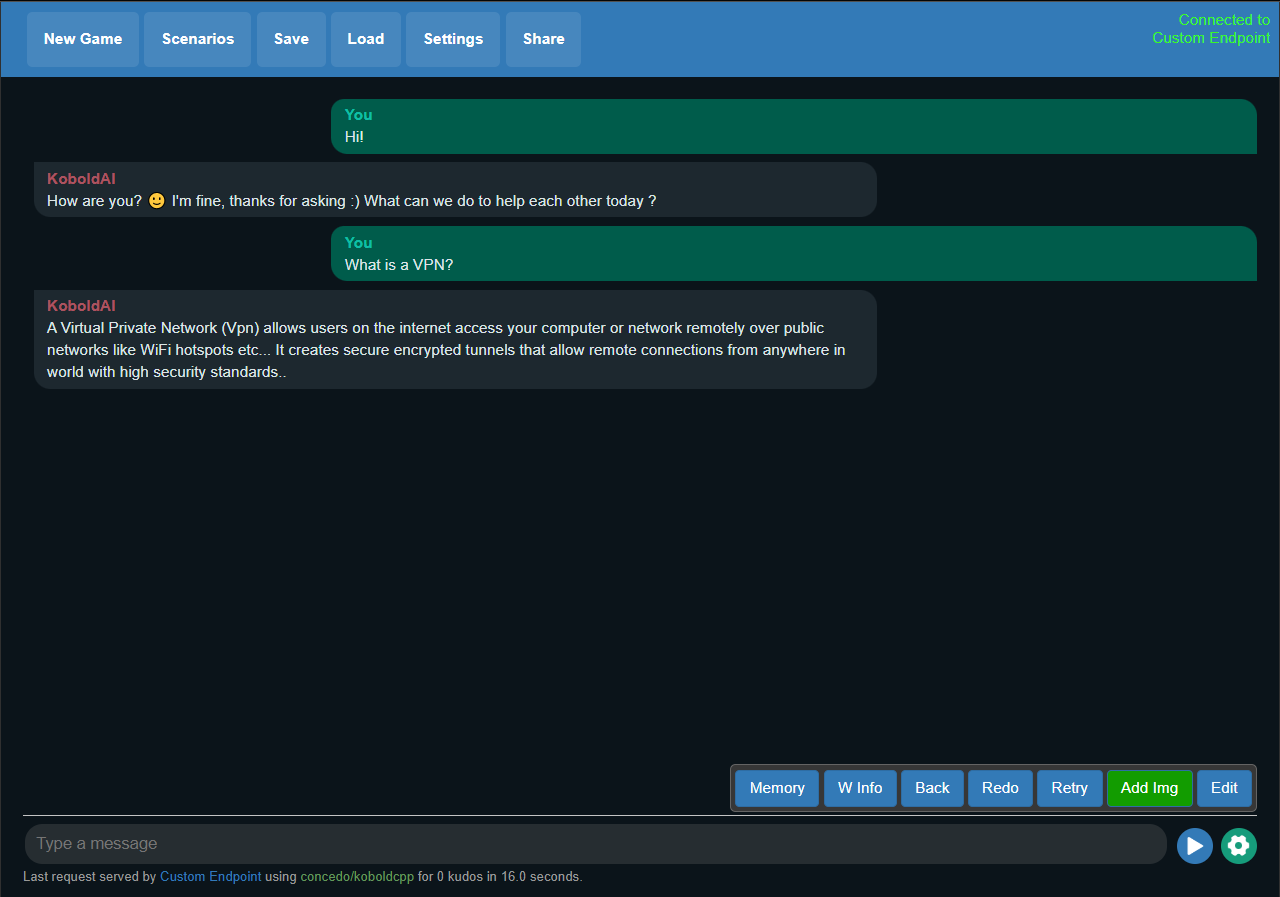The width and height of the screenshot is (1280, 897).
Task: Open the concedo/koboldcpp link
Action: [x=357, y=877]
